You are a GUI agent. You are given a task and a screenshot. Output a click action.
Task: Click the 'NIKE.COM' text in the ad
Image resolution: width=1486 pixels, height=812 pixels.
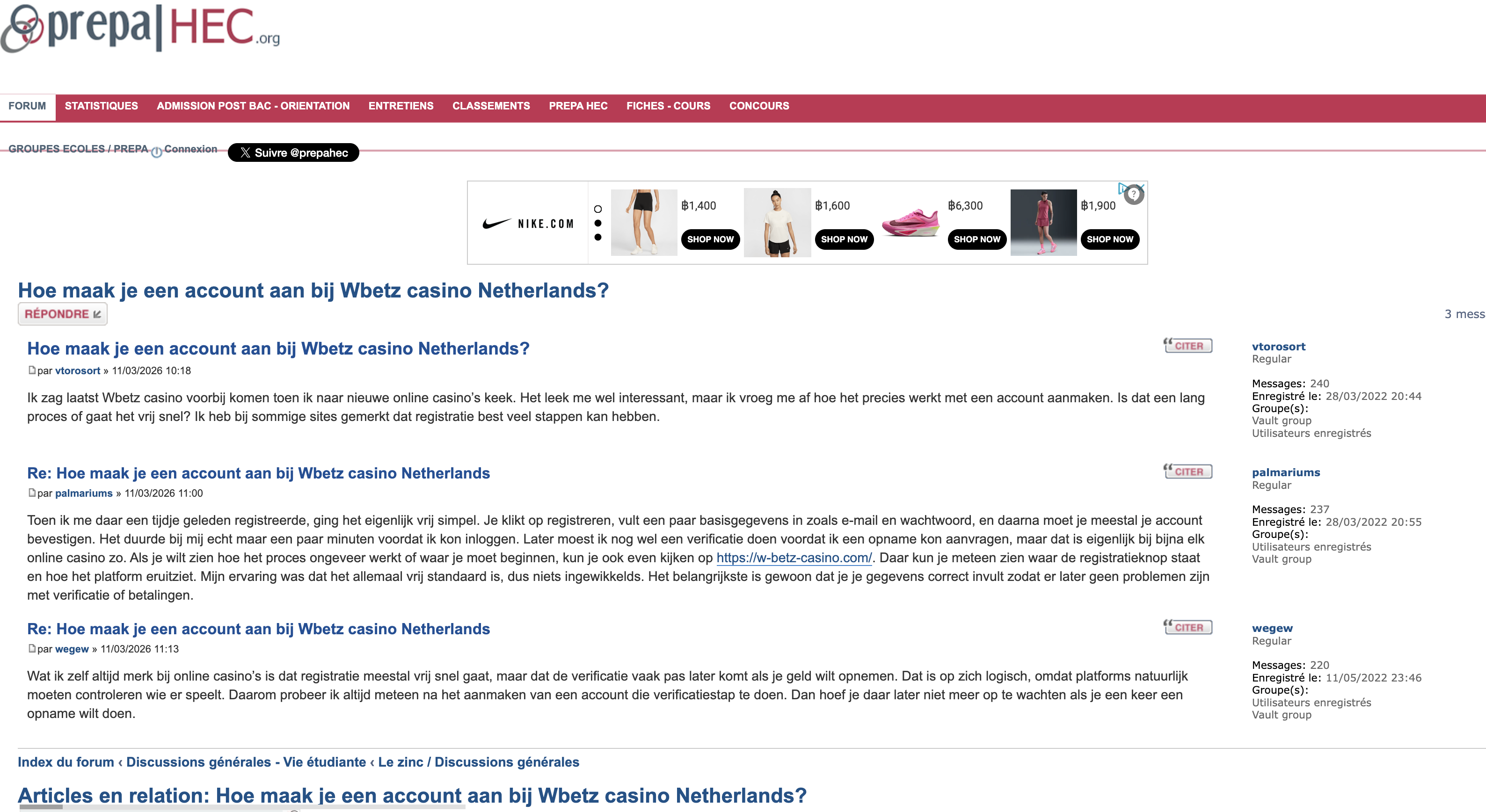(546, 224)
